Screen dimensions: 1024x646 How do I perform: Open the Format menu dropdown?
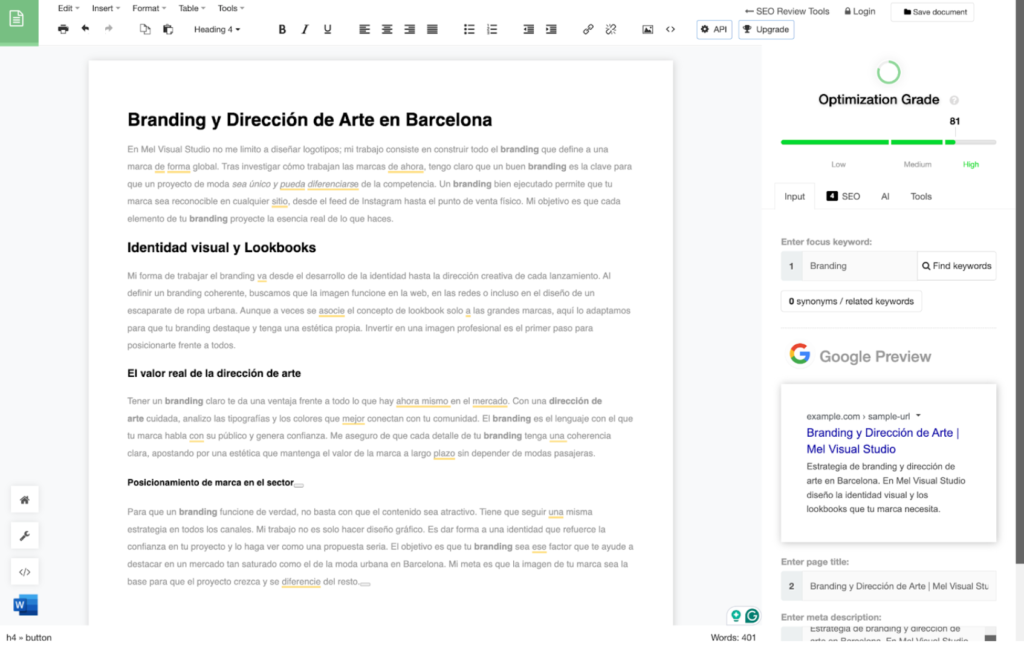coord(149,8)
